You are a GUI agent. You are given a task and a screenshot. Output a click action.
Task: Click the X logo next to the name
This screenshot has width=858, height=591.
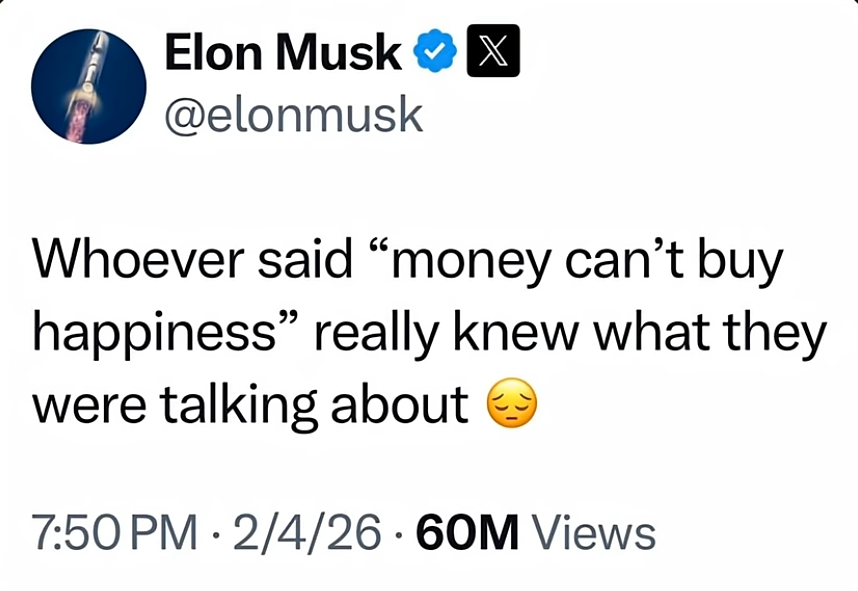pos(492,51)
